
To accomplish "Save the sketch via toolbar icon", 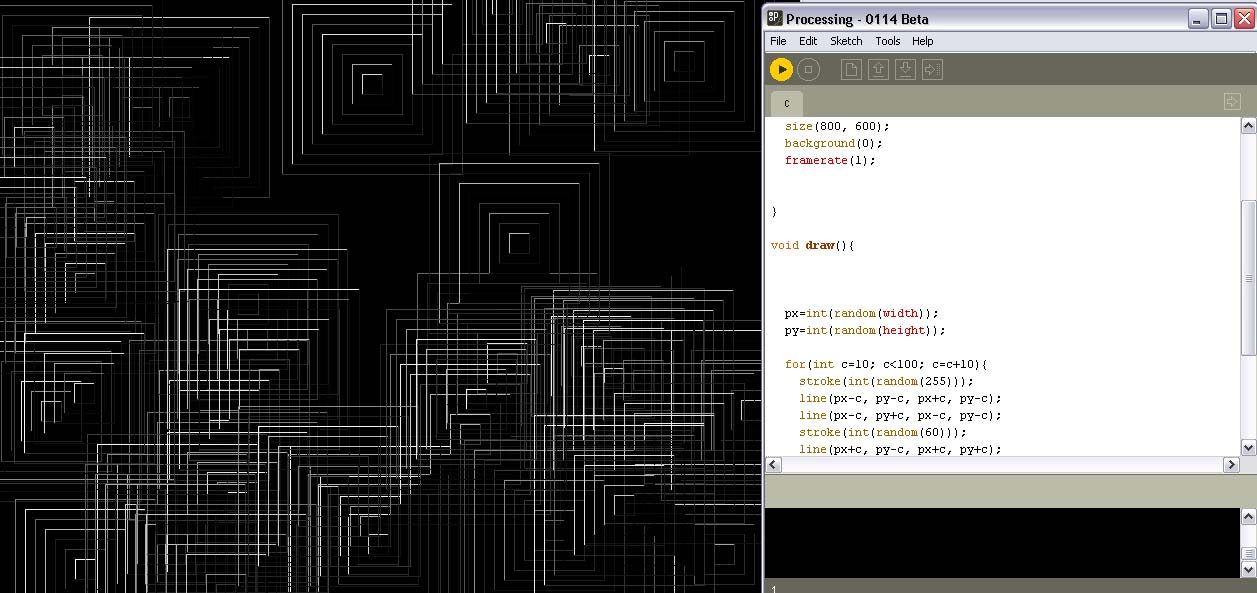I will [905, 69].
